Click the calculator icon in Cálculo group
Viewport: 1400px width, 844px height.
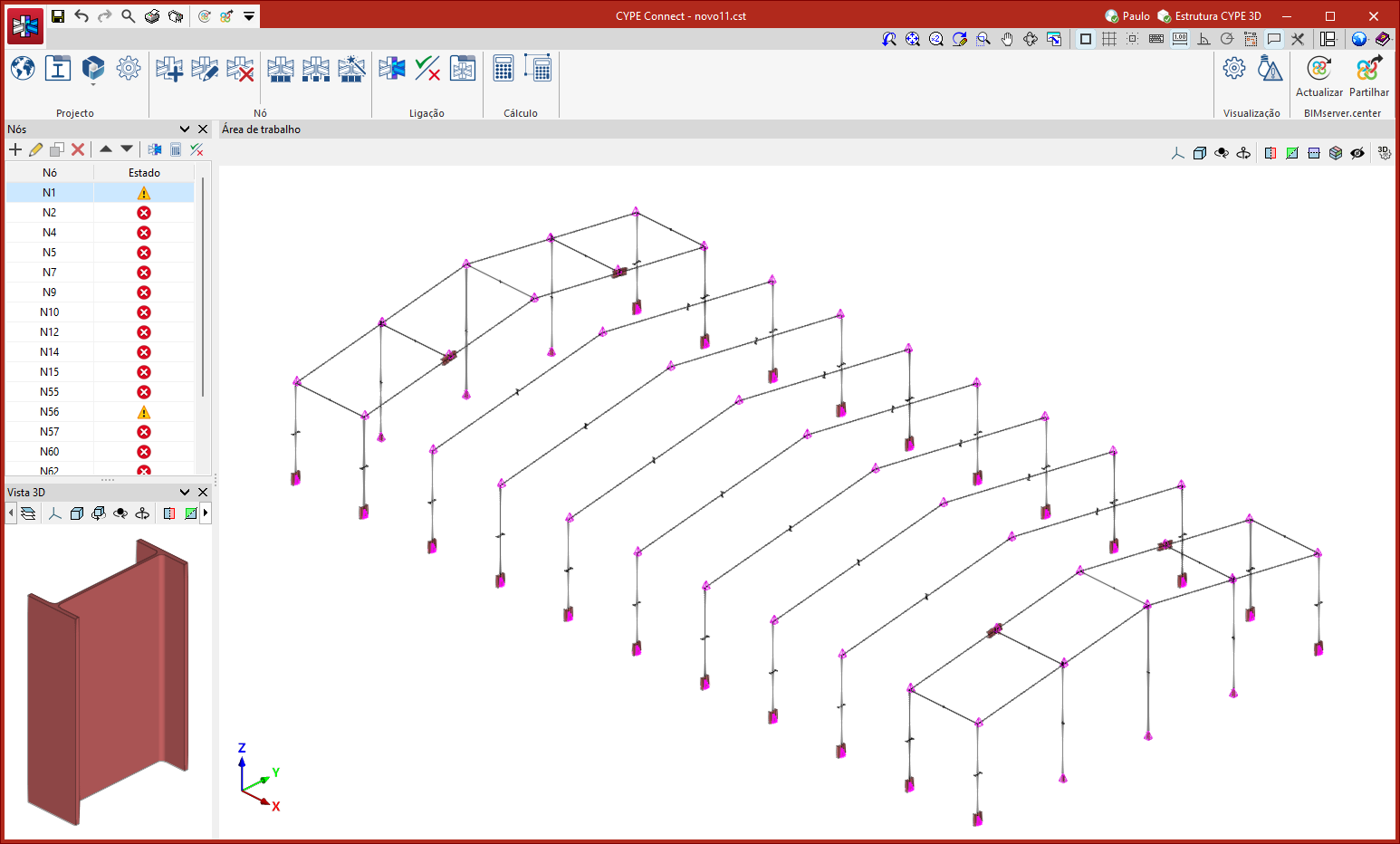coord(503,69)
